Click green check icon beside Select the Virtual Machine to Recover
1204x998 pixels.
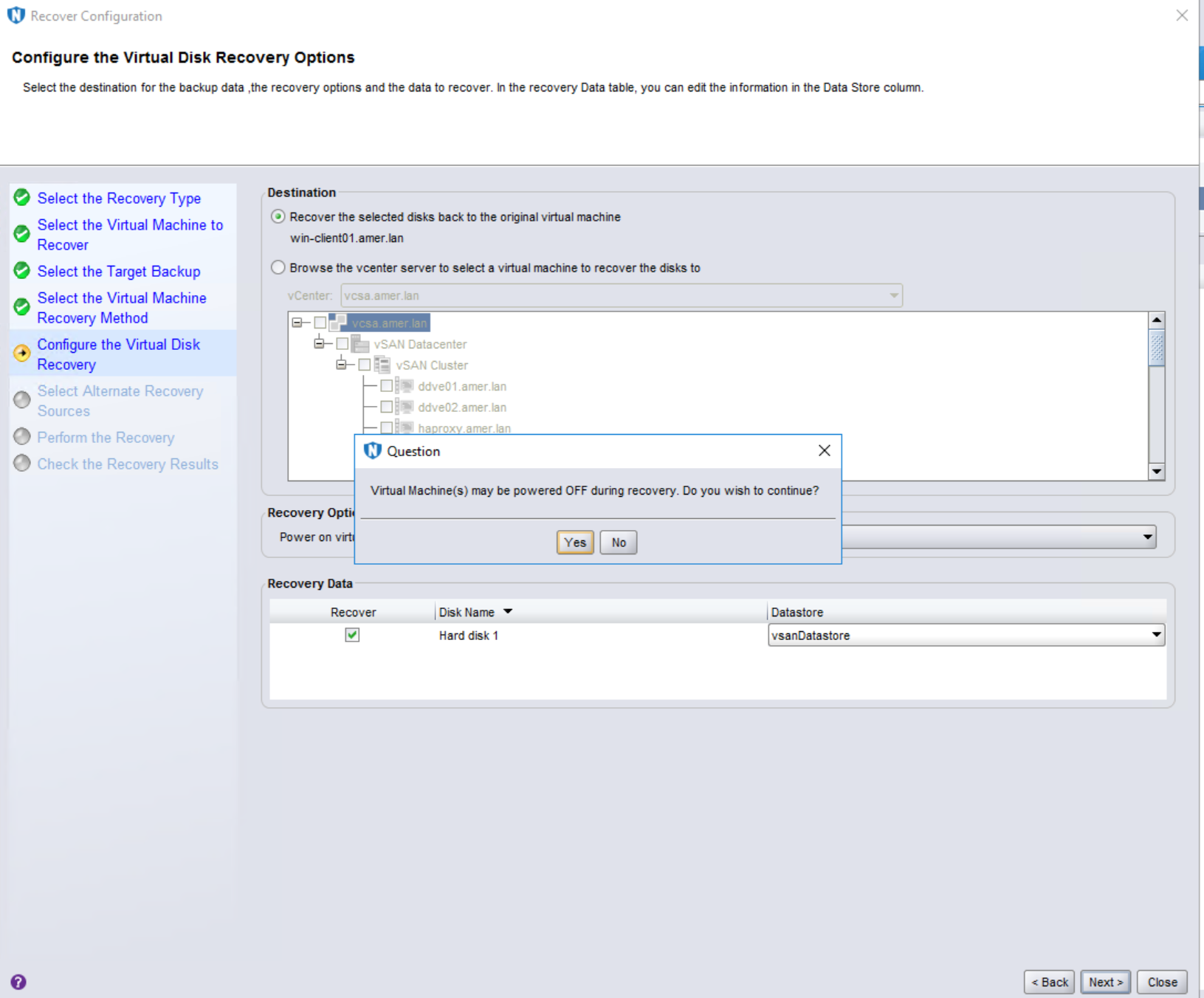[22, 233]
